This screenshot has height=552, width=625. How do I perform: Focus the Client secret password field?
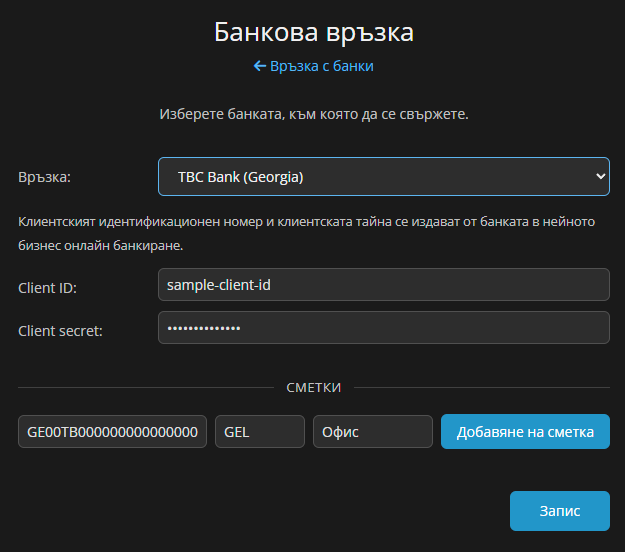[x=384, y=328]
